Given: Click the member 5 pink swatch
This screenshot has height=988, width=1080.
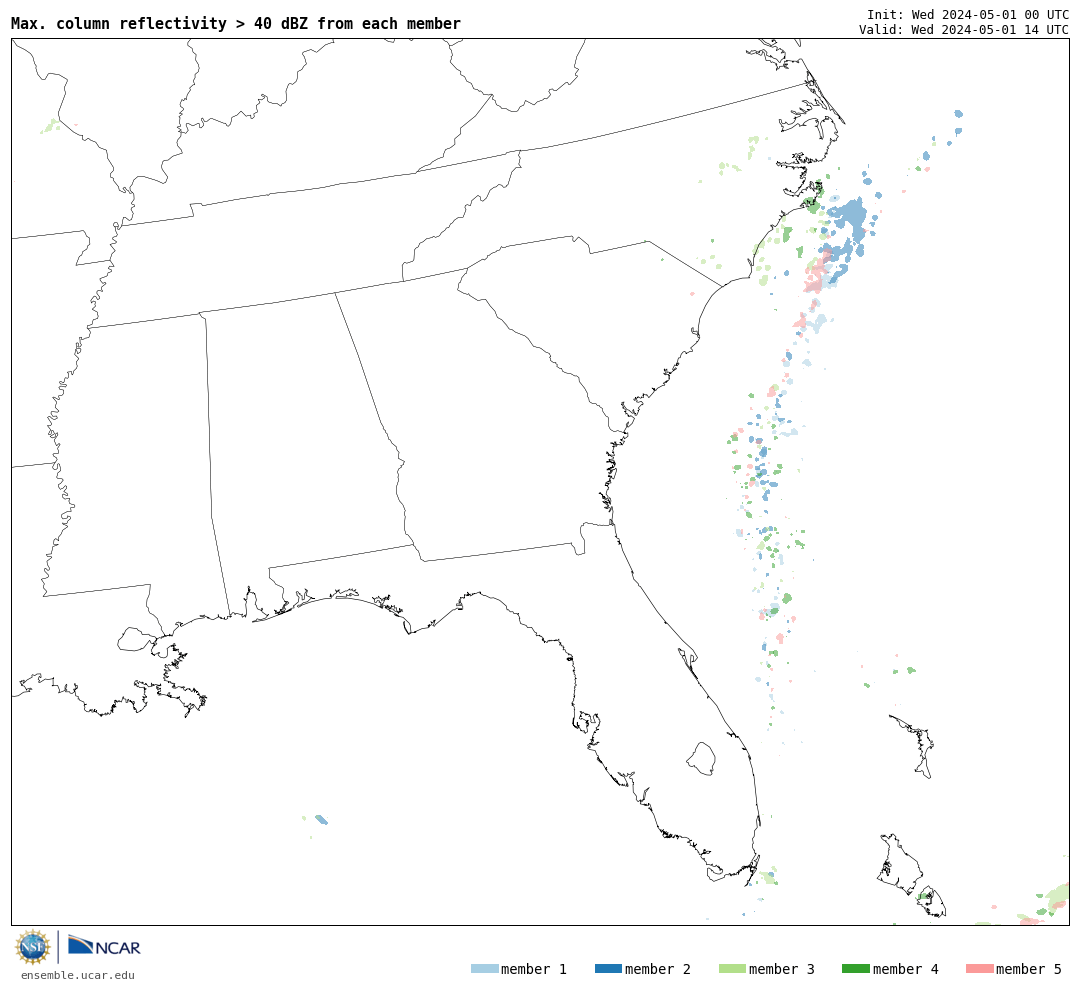Looking at the screenshot, I should (x=979, y=969).
